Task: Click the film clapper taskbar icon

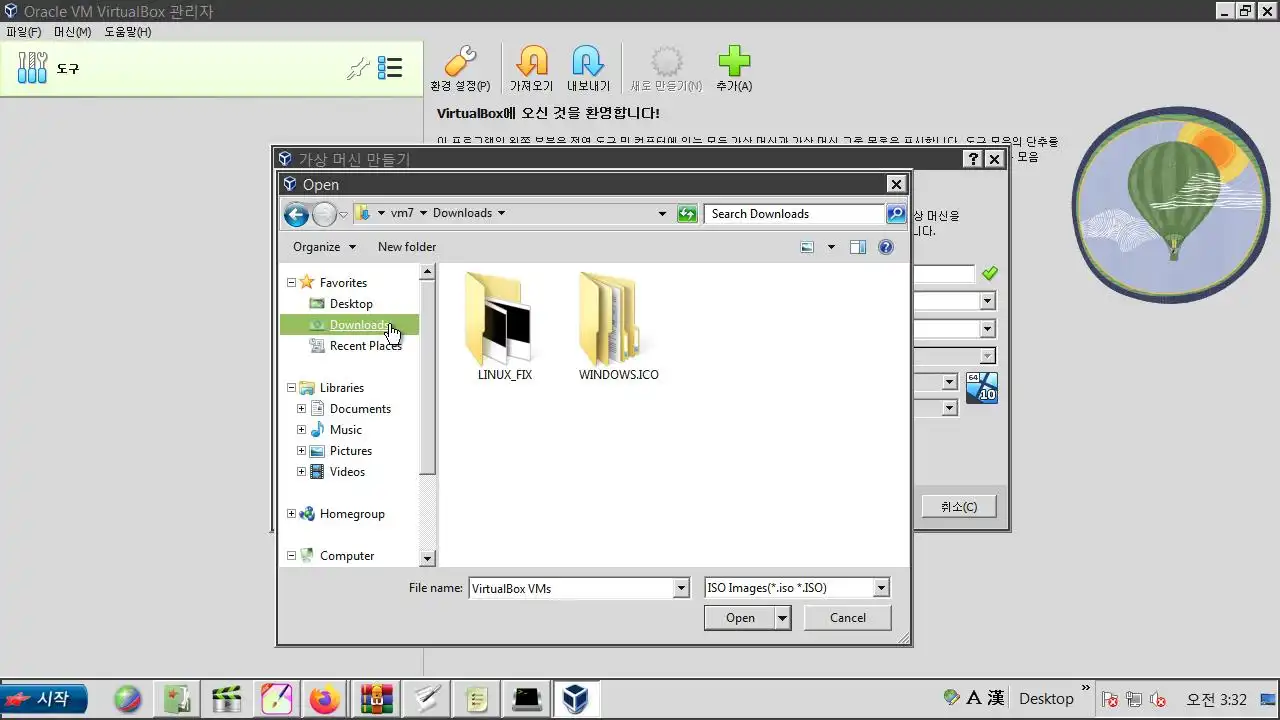Action: click(x=228, y=699)
